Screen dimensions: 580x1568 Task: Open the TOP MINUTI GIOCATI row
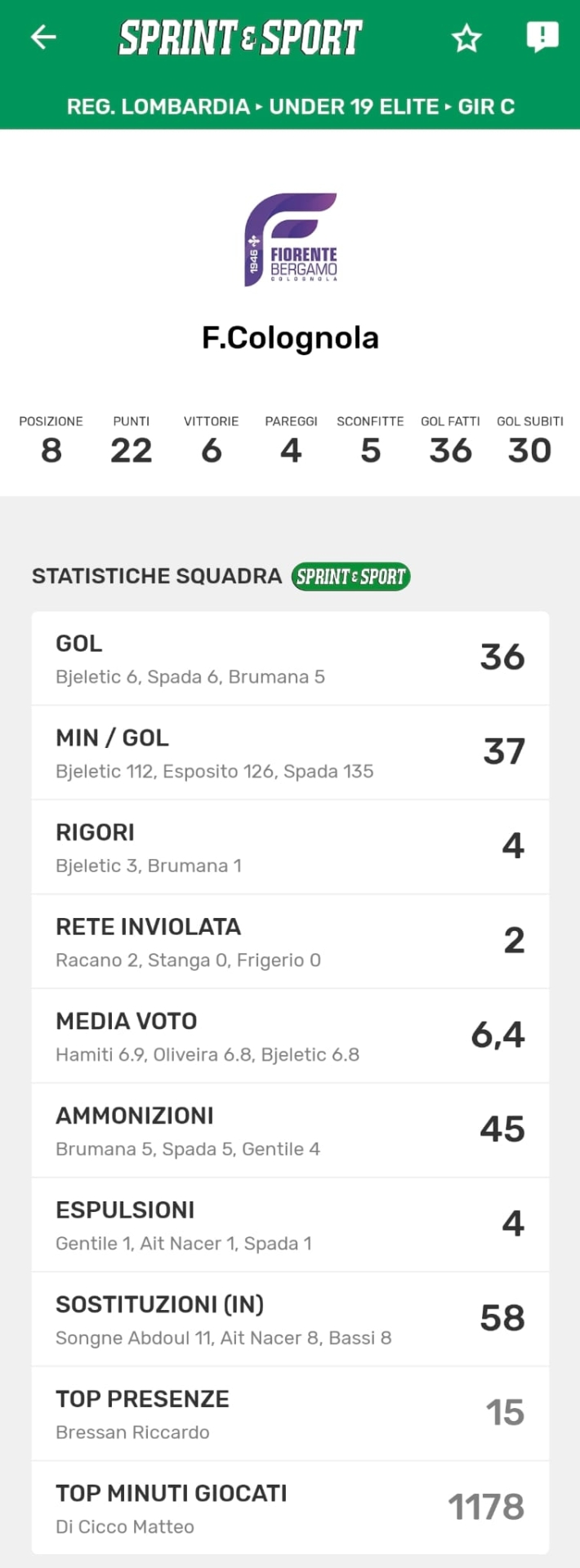pos(290,1508)
